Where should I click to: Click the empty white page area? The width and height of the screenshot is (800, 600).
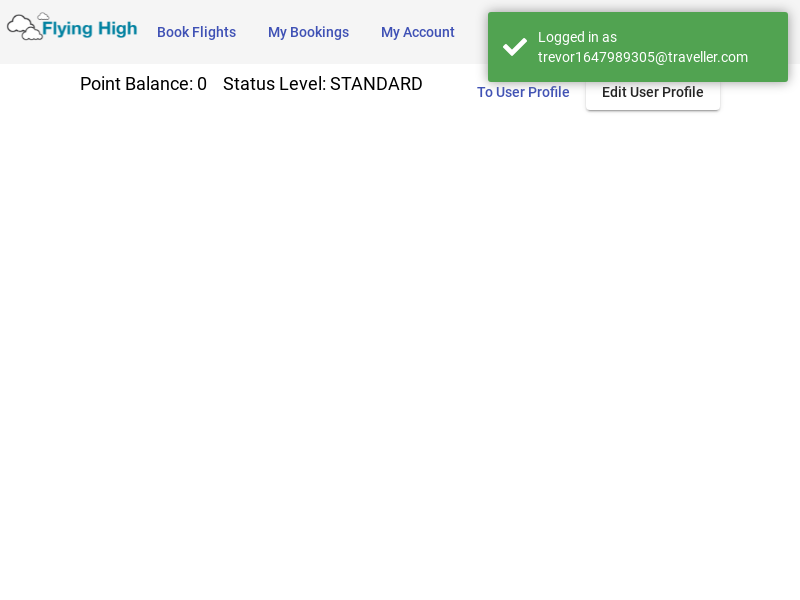click(400, 350)
